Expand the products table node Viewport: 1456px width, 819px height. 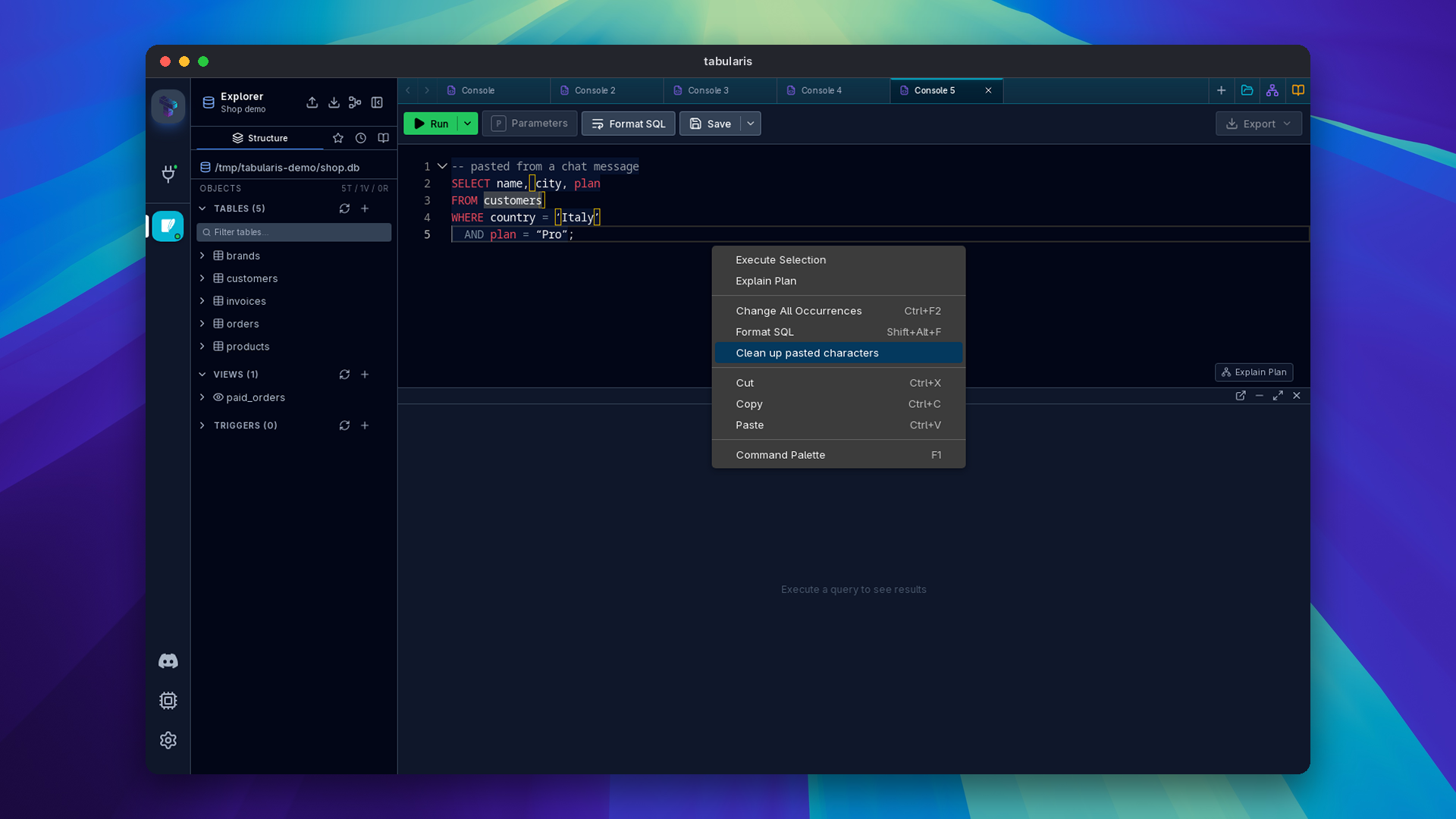point(202,347)
